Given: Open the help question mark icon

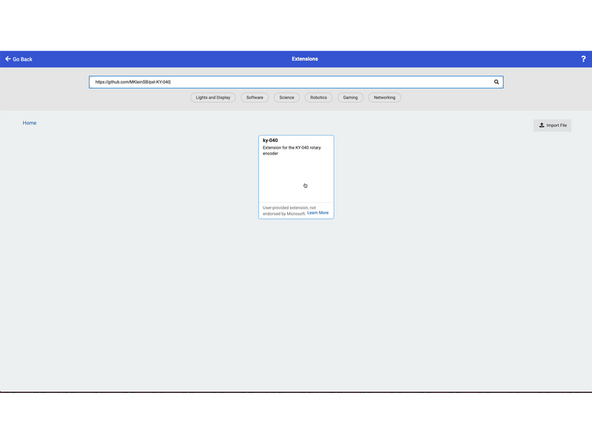Looking at the screenshot, I should [583, 59].
